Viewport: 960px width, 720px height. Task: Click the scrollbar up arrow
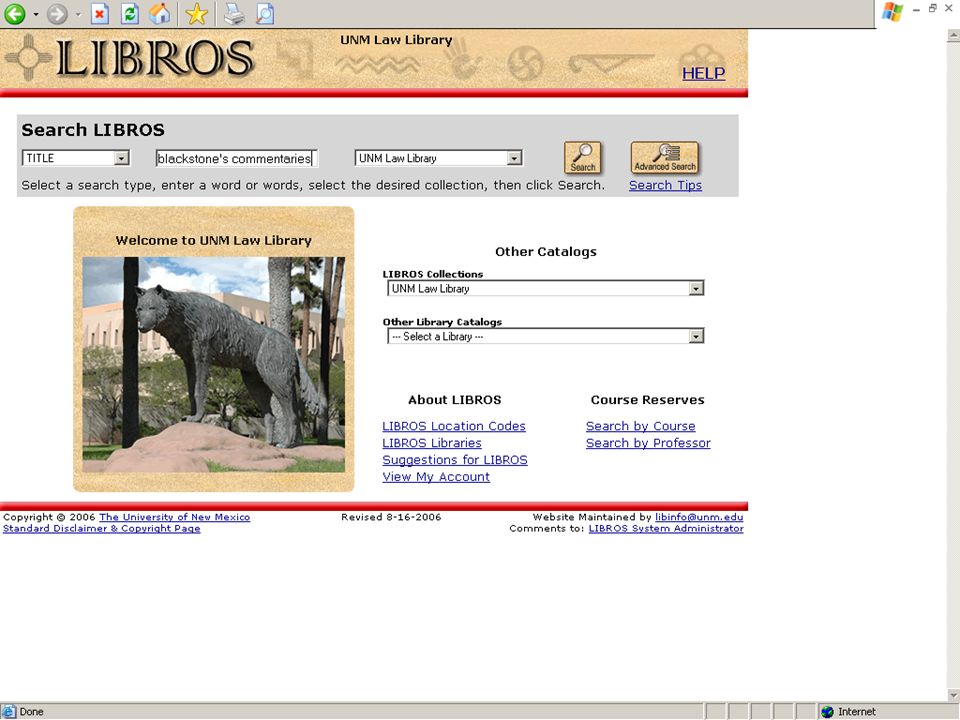click(953, 36)
